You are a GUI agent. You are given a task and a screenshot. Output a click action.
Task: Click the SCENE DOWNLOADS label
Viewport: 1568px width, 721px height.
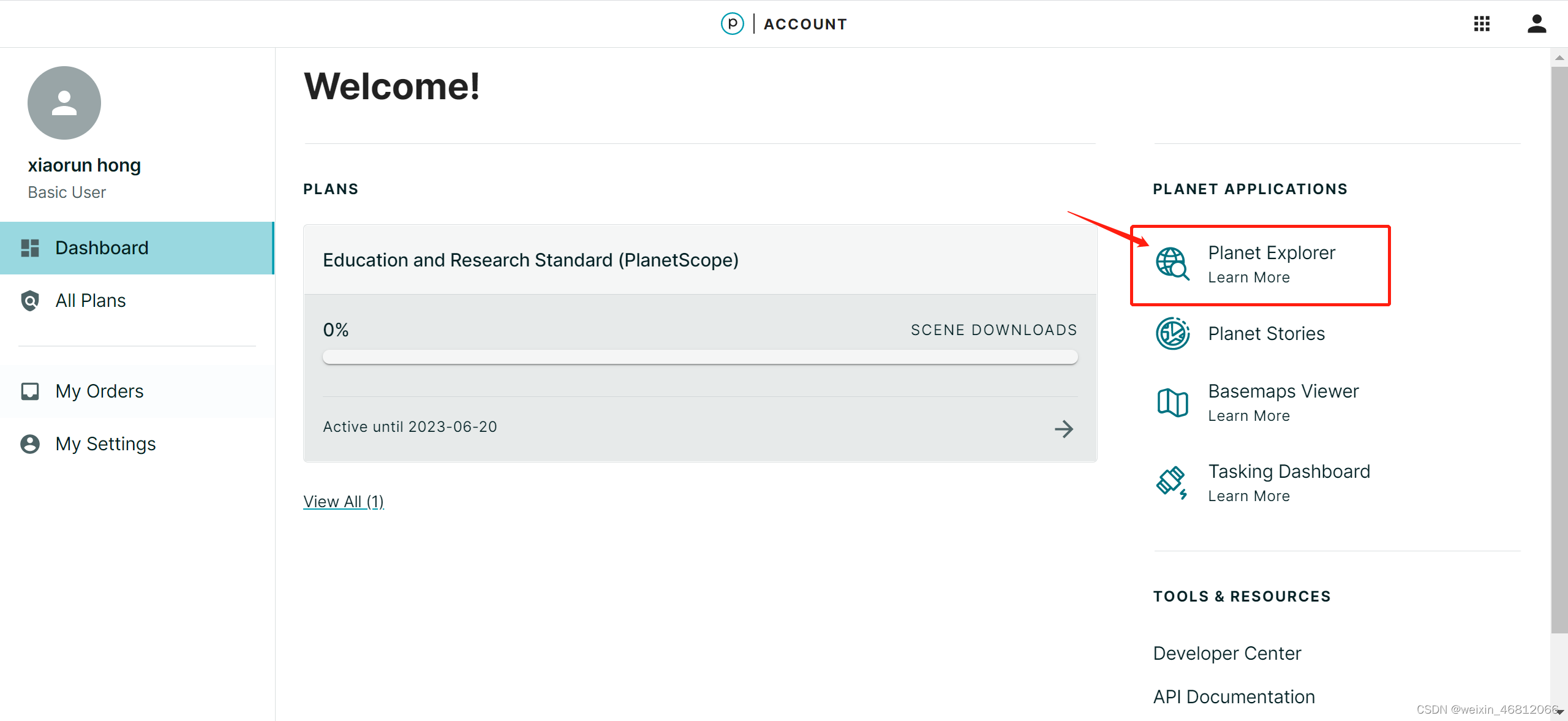(x=993, y=330)
